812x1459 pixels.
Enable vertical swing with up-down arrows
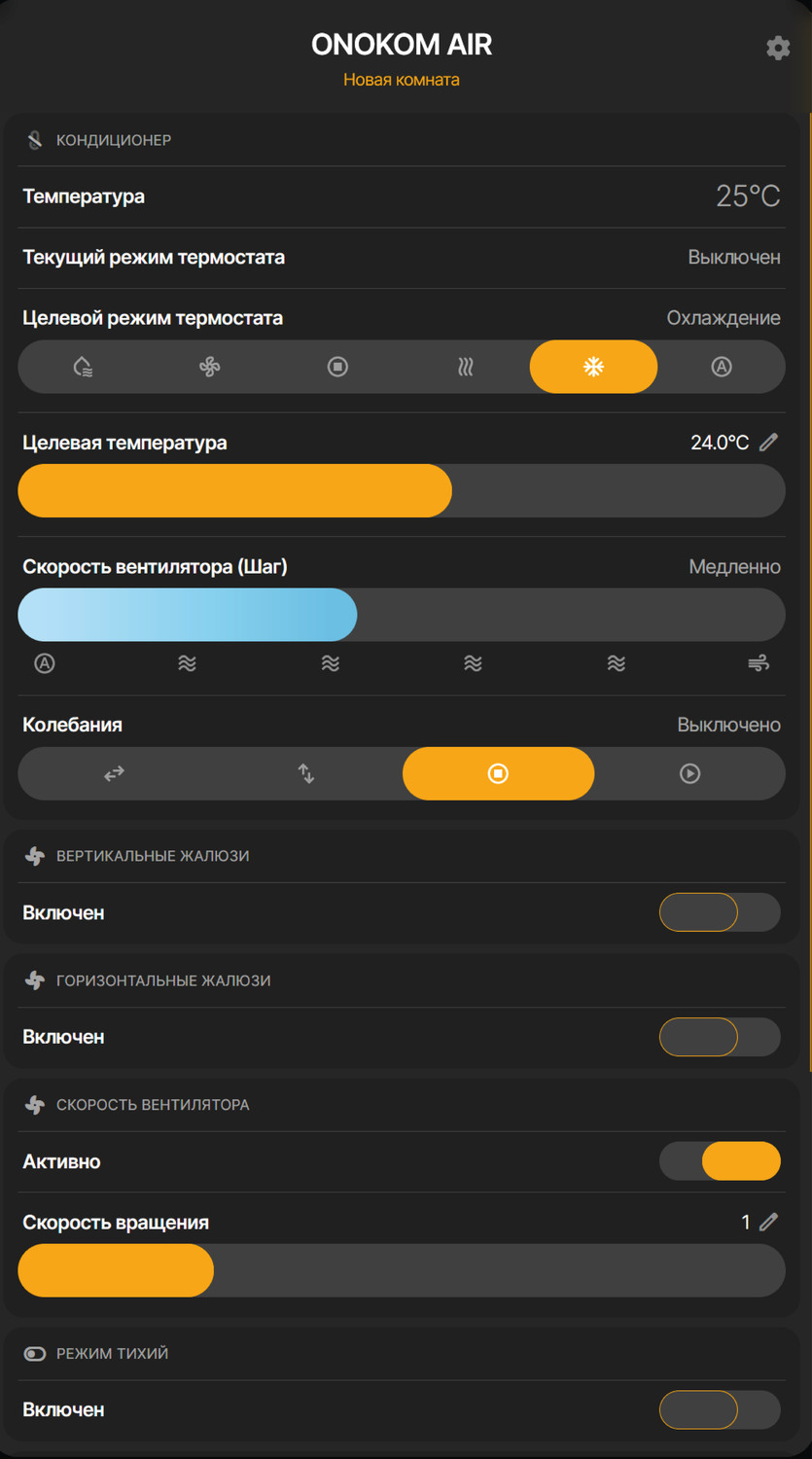305,773
